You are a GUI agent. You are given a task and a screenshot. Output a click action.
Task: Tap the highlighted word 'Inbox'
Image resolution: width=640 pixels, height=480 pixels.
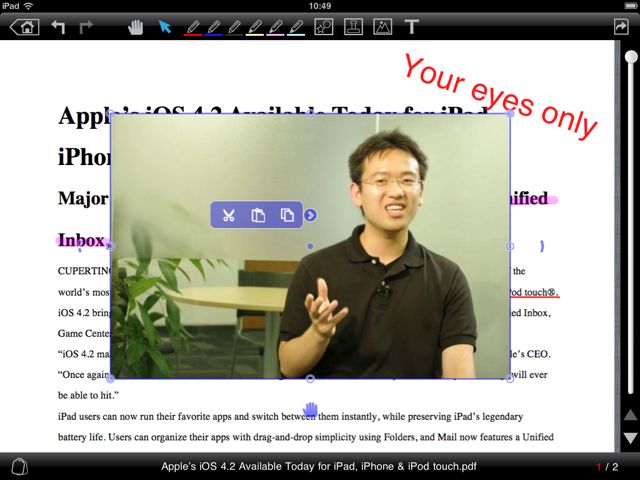click(x=81, y=240)
